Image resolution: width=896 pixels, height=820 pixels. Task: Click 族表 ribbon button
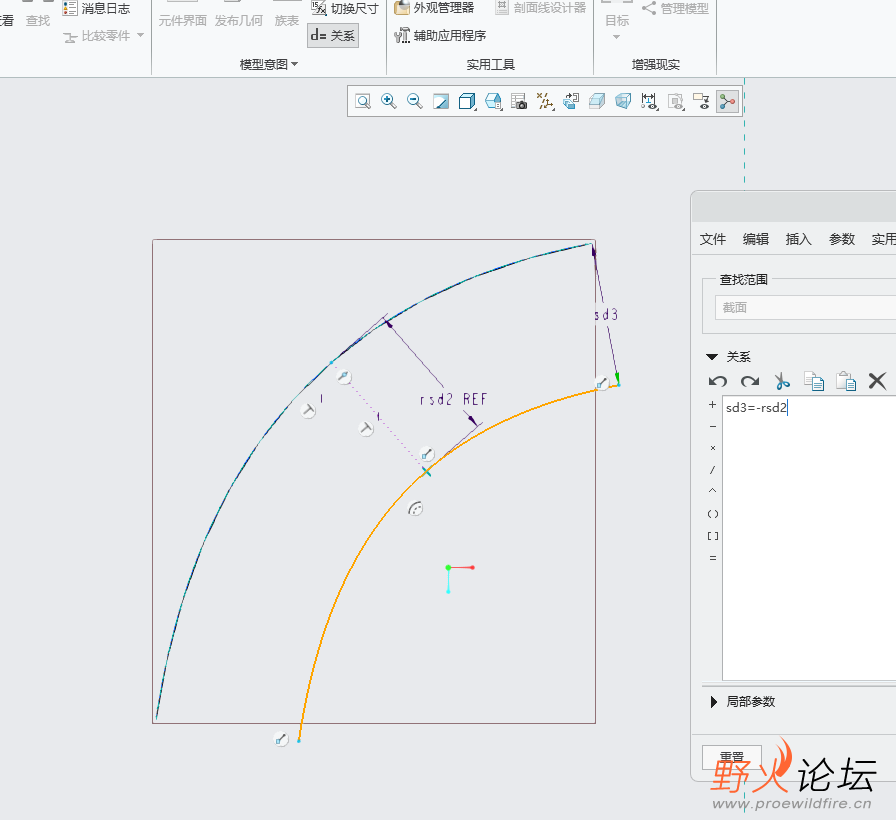(x=286, y=21)
